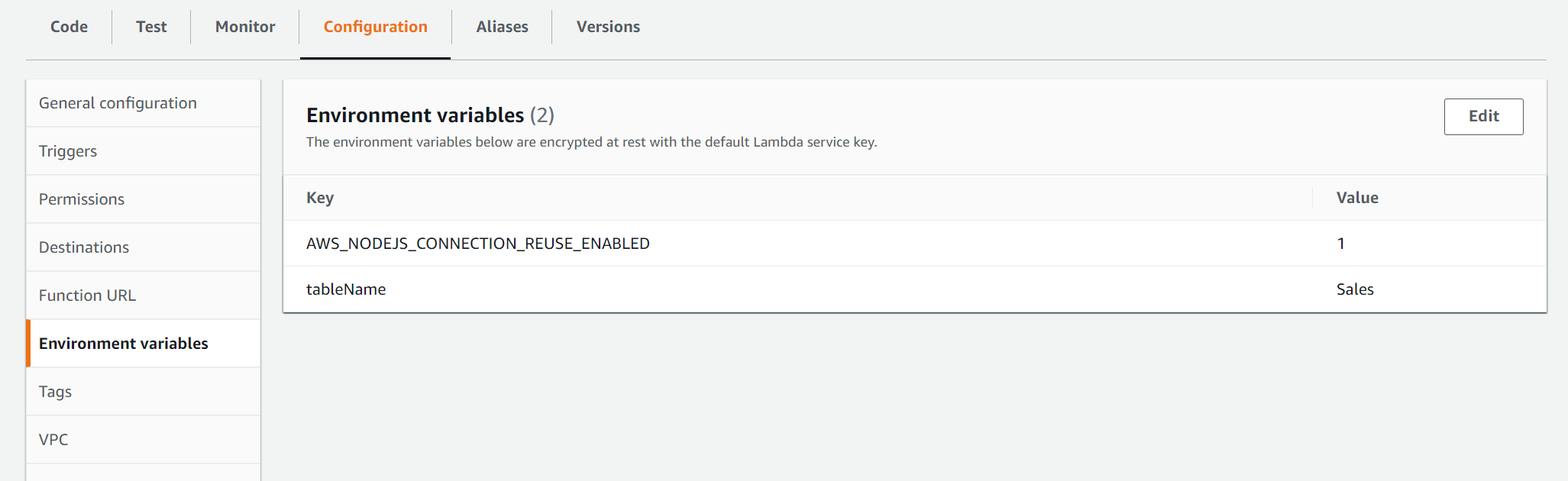Screen dimensions: 1568x481
Task: Switch to the Monitor tab
Action: [x=244, y=27]
